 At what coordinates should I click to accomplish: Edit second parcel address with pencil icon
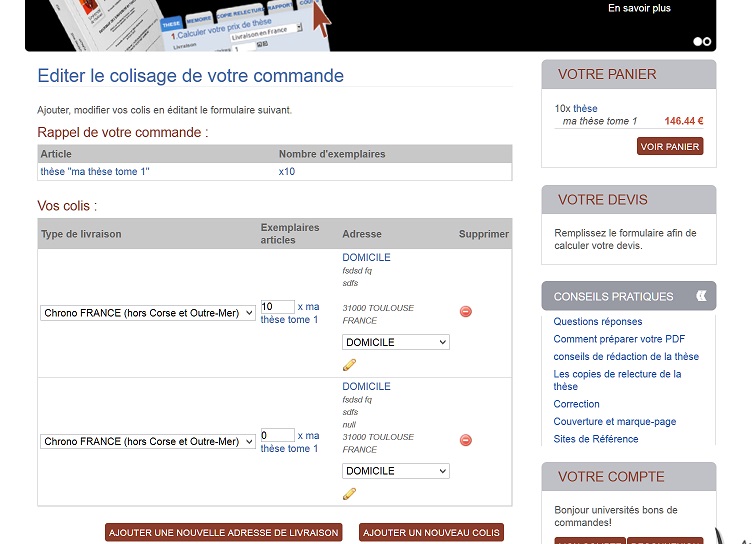point(349,494)
